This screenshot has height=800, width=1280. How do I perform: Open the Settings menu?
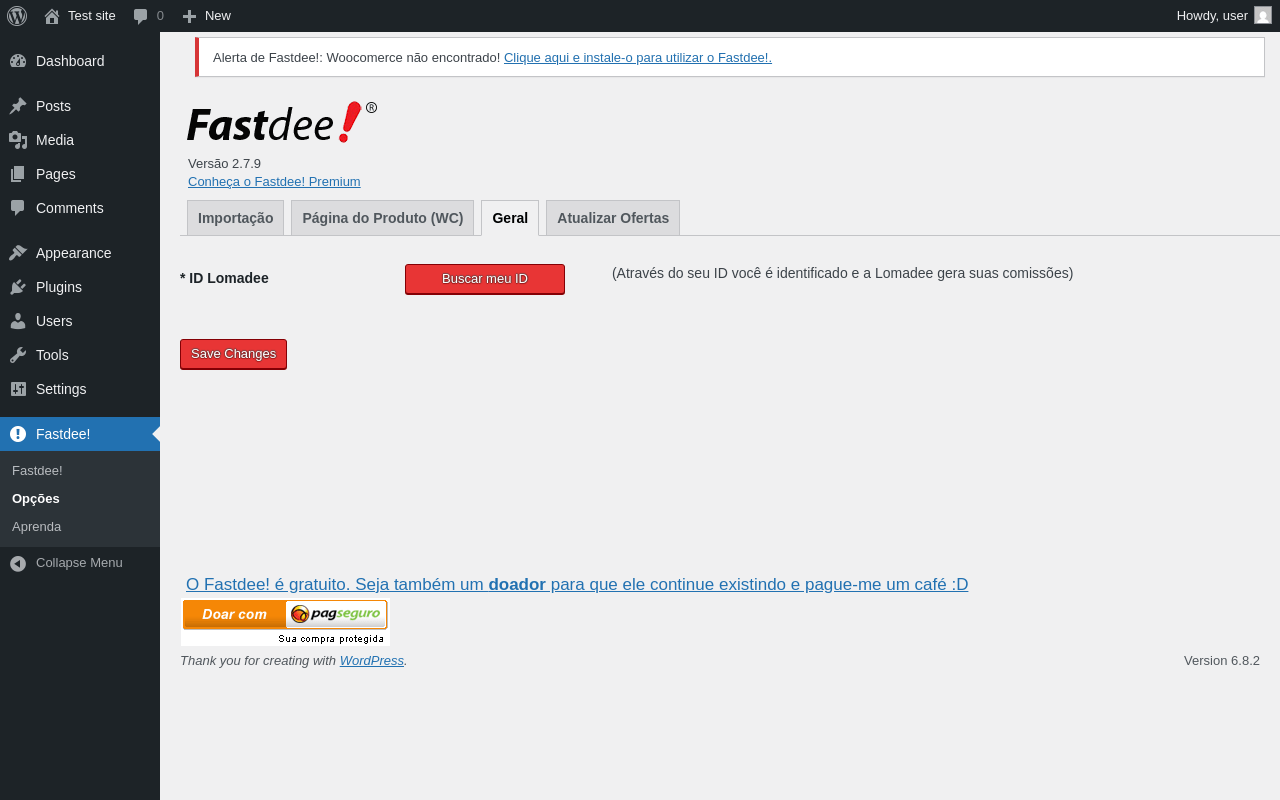coord(80,389)
